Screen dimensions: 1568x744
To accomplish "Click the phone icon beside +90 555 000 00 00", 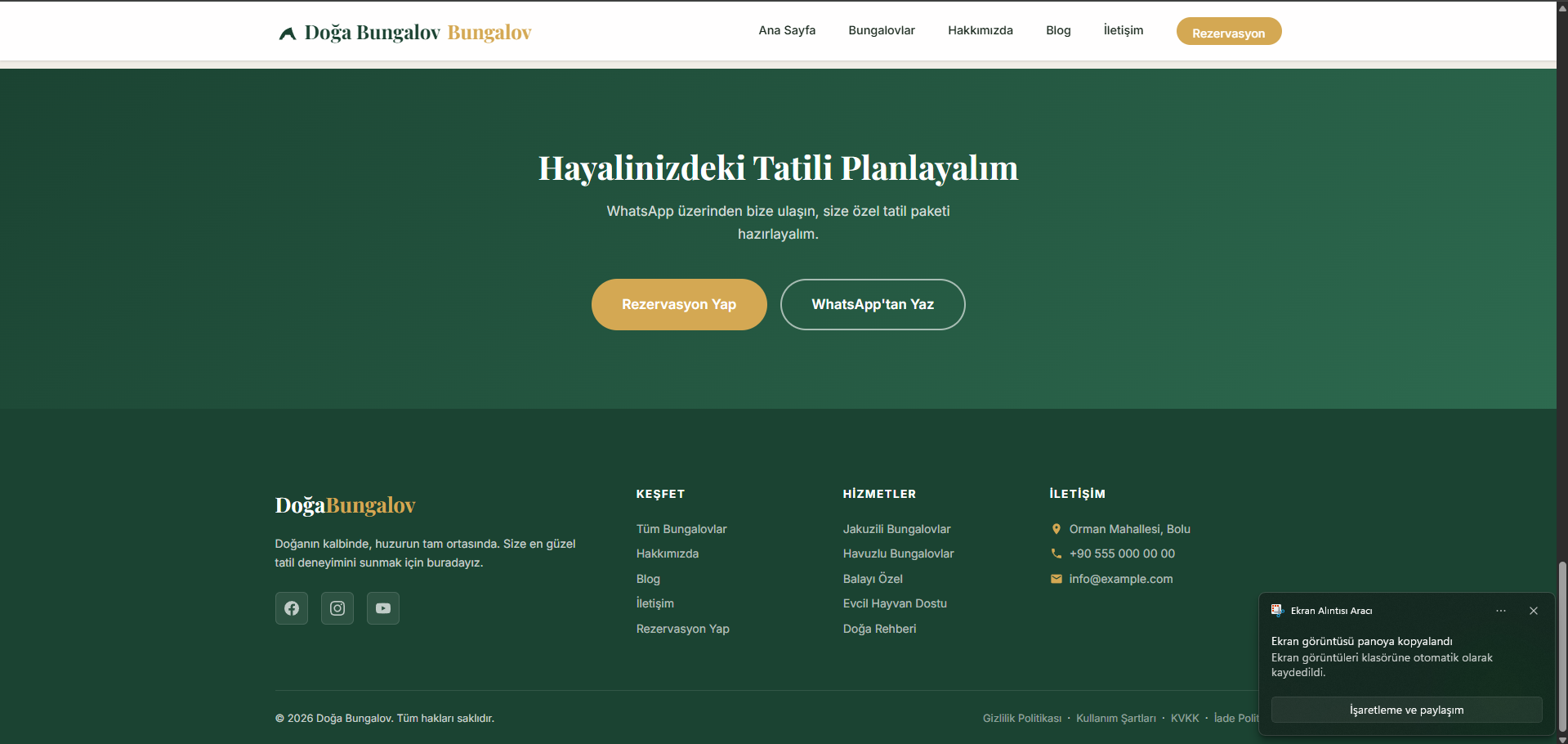I will click(x=1055, y=554).
